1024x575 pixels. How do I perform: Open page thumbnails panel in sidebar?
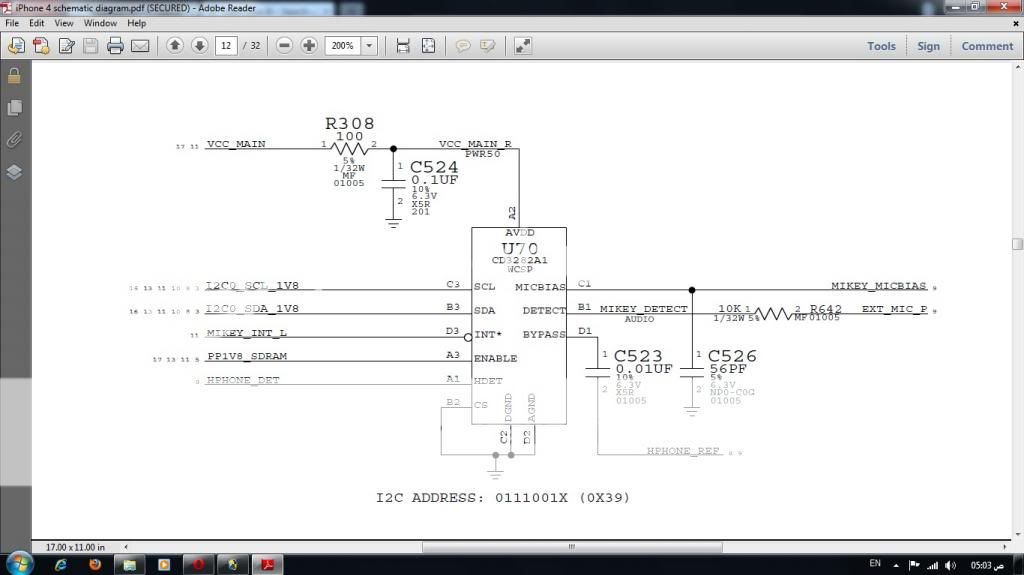pyautogui.click(x=14, y=107)
